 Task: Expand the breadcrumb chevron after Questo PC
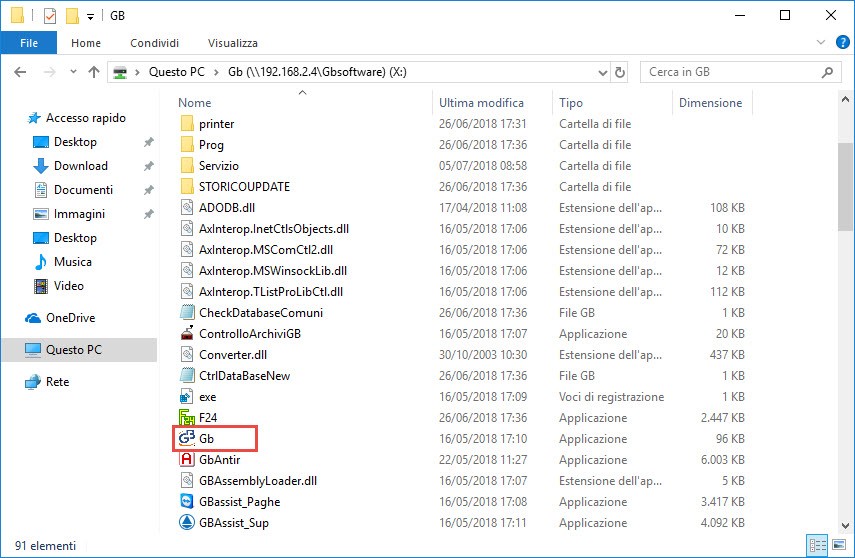(x=216, y=72)
